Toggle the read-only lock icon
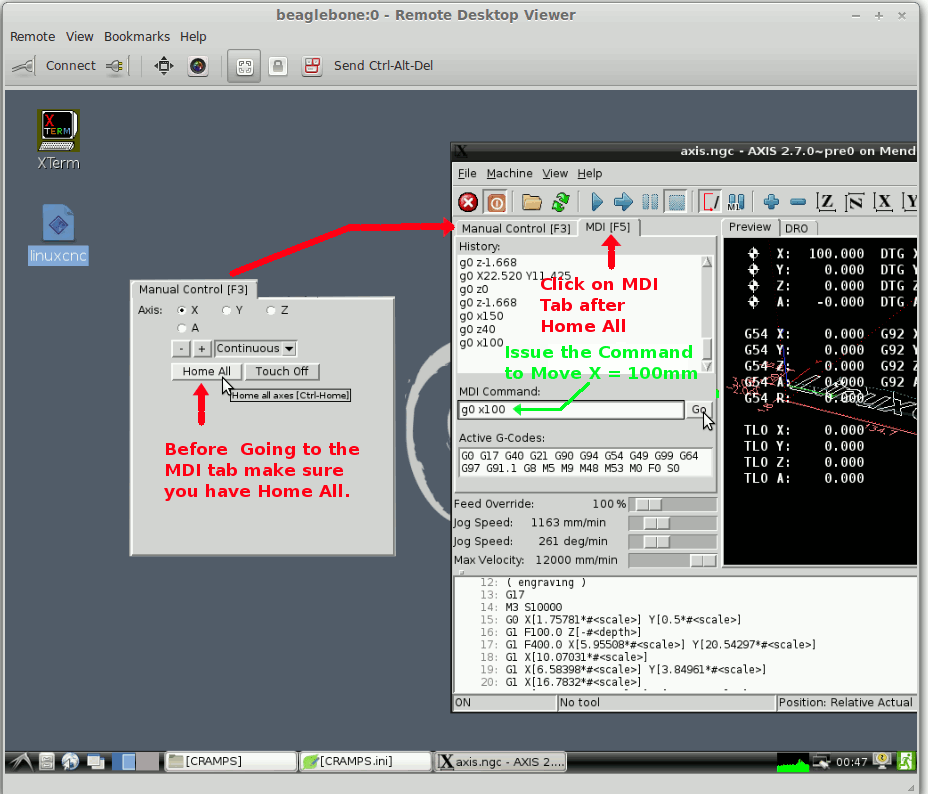Image resolution: width=928 pixels, height=794 pixels. coord(278,66)
